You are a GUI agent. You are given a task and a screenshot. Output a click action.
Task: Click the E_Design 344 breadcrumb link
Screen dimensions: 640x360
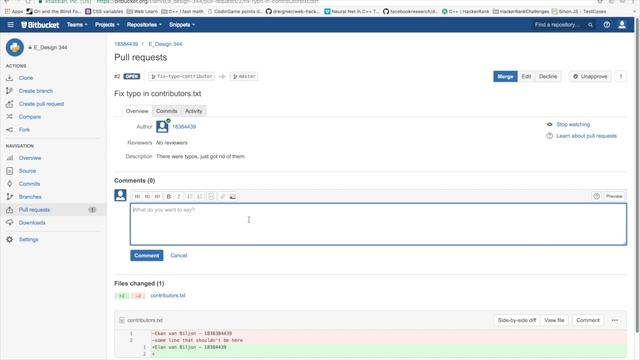[x=165, y=44]
